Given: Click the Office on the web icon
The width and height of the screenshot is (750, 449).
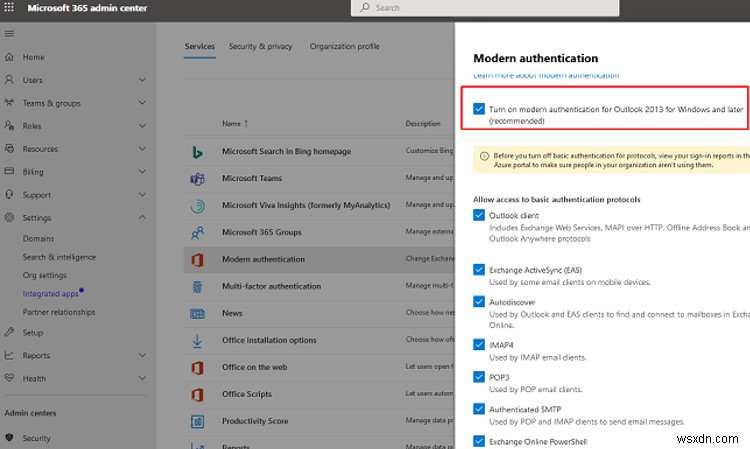Looking at the screenshot, I should [197, 368].
